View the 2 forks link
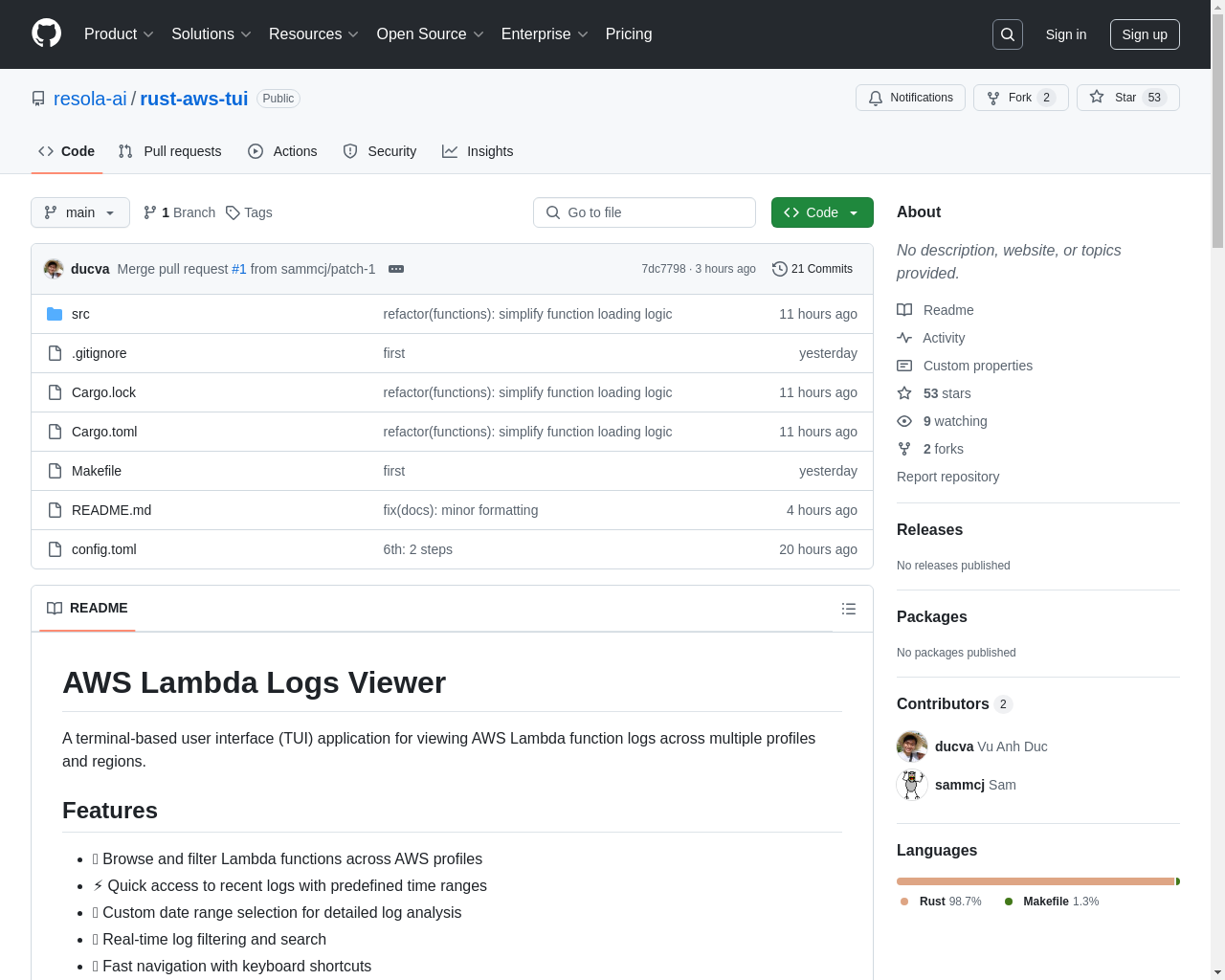Image resolution: width=1225 pixels, height=980 pixels. [x=930, y=449]
